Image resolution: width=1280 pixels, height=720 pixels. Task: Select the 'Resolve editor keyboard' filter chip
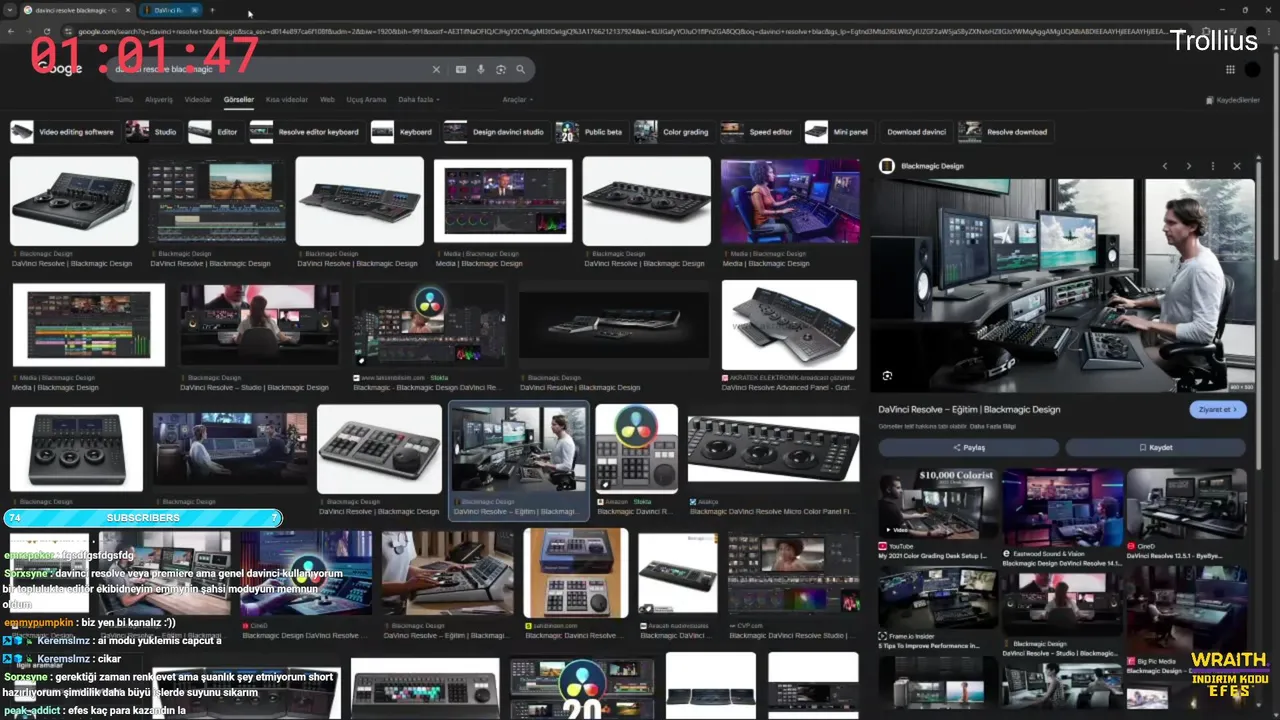point(305,132)
